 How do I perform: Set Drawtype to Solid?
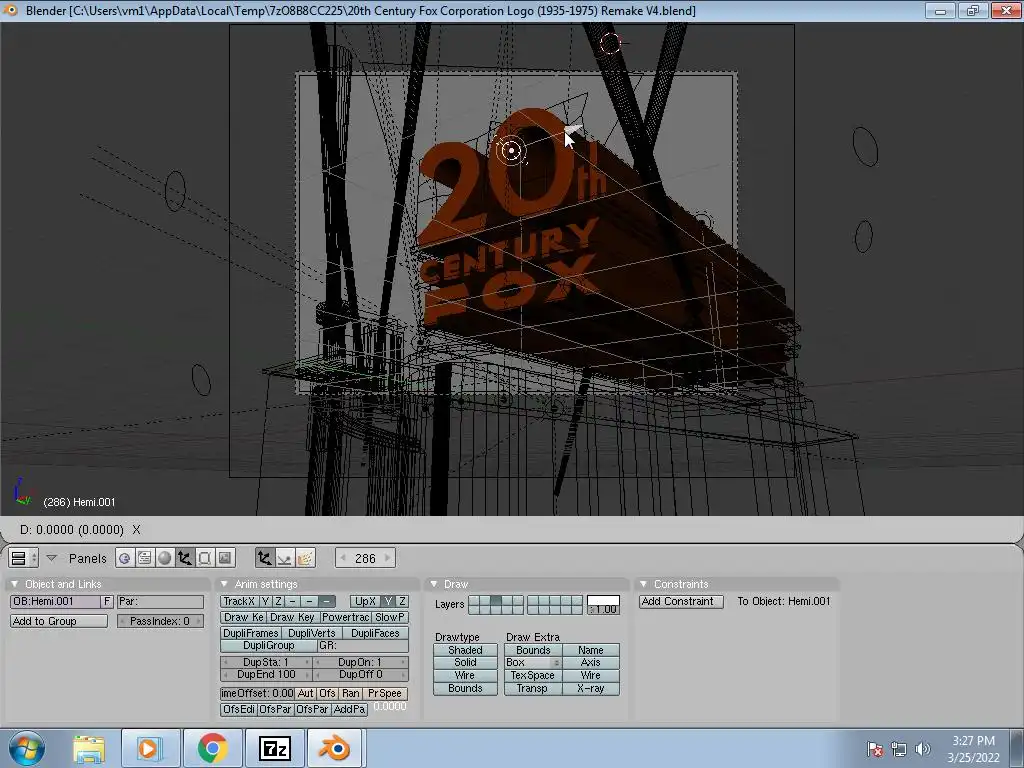pyautogui.click(x=465, y=663)
